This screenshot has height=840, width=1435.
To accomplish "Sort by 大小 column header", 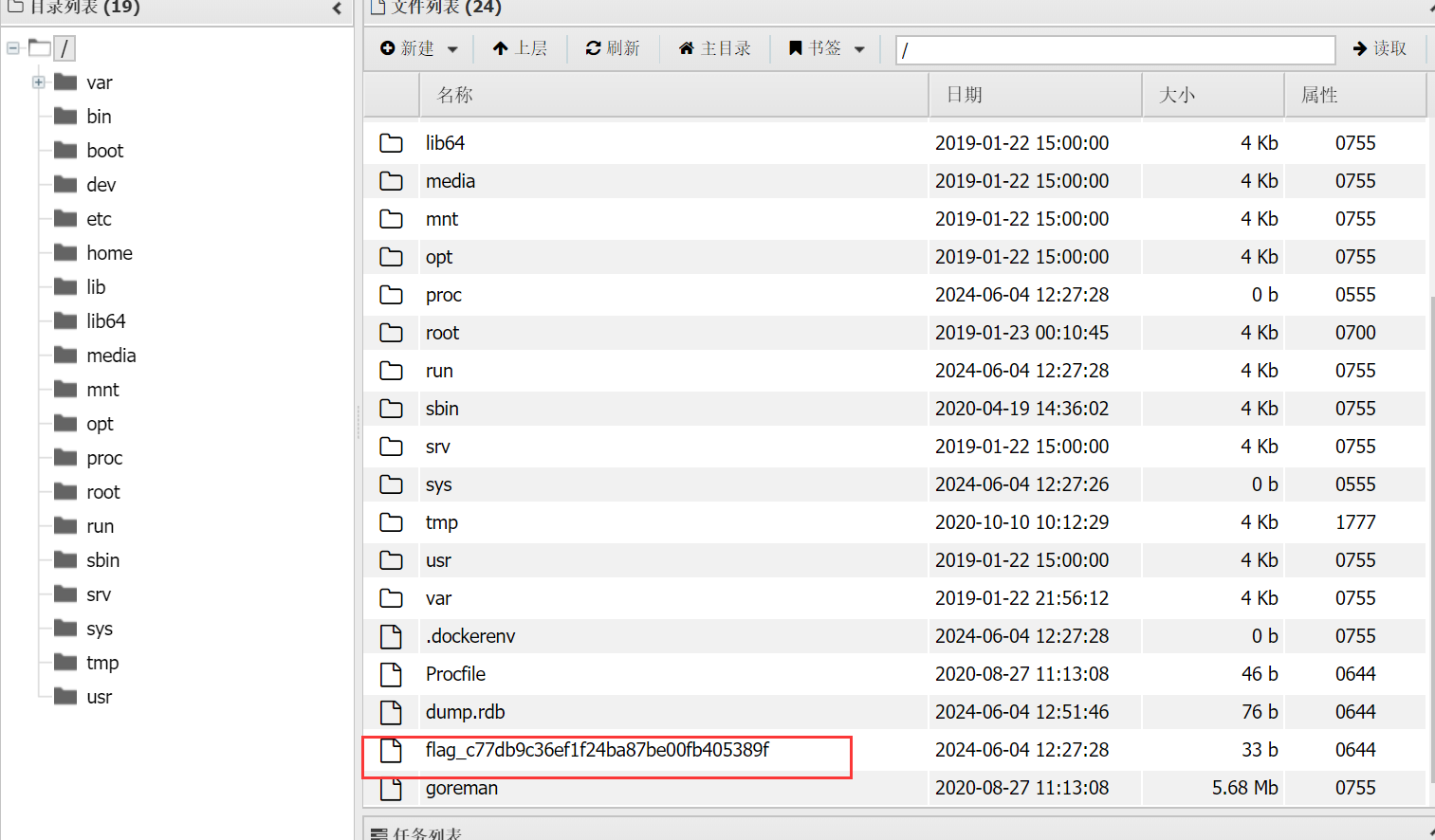I will 1176,95.
